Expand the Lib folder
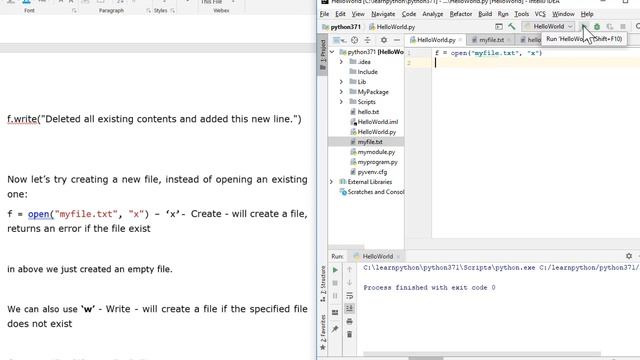This screenshot has height=360, width=640. tap(341, 82)
